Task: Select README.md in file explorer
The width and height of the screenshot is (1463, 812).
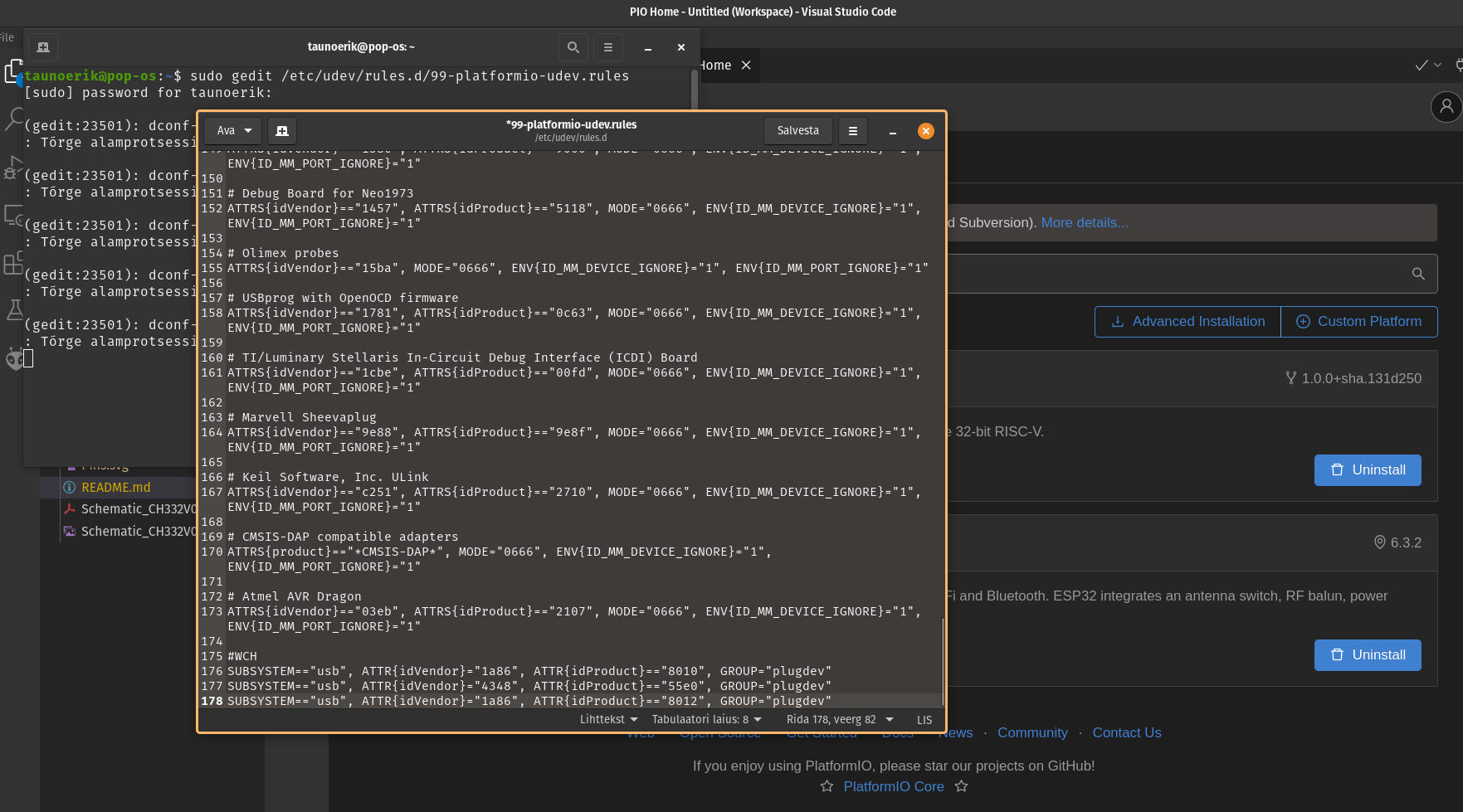Action: click(115, 488)
